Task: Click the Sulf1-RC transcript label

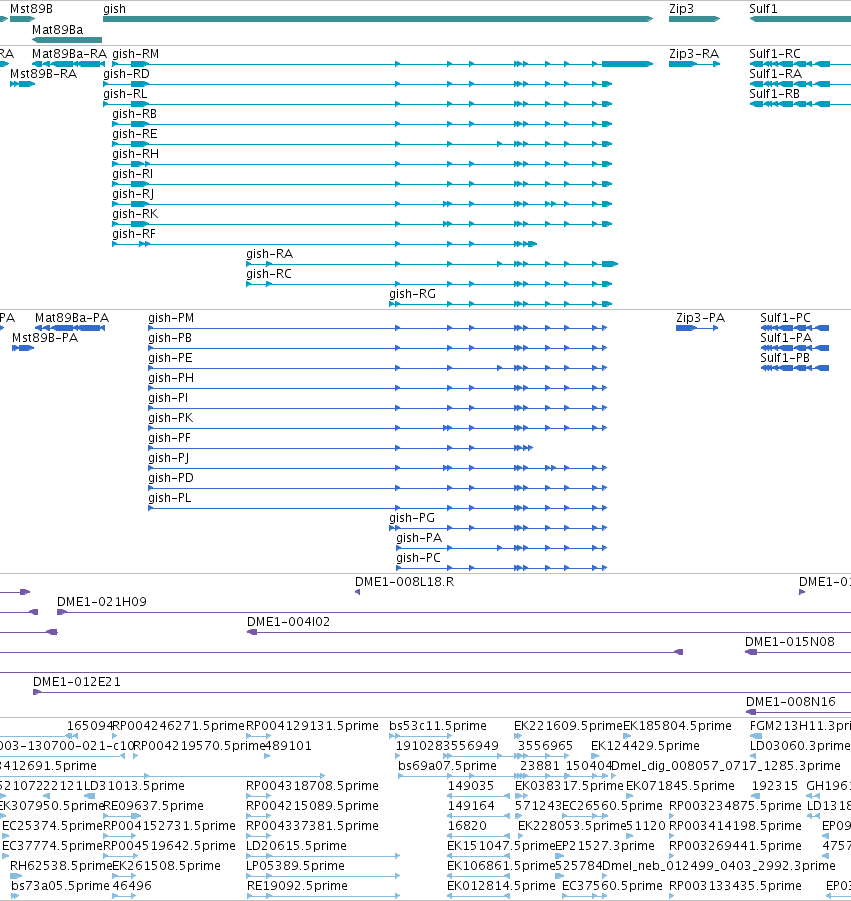Action: coord(775,53)
